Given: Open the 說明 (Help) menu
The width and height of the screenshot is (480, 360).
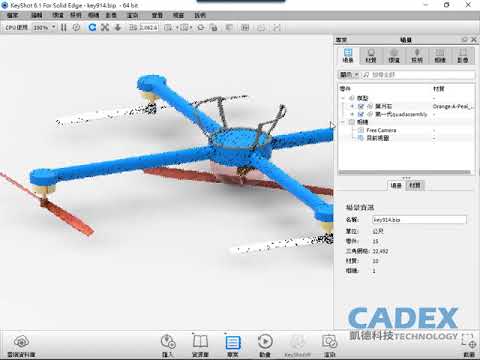Looking at the screenshot, I should pyautogui.click(x=200, y=15).
